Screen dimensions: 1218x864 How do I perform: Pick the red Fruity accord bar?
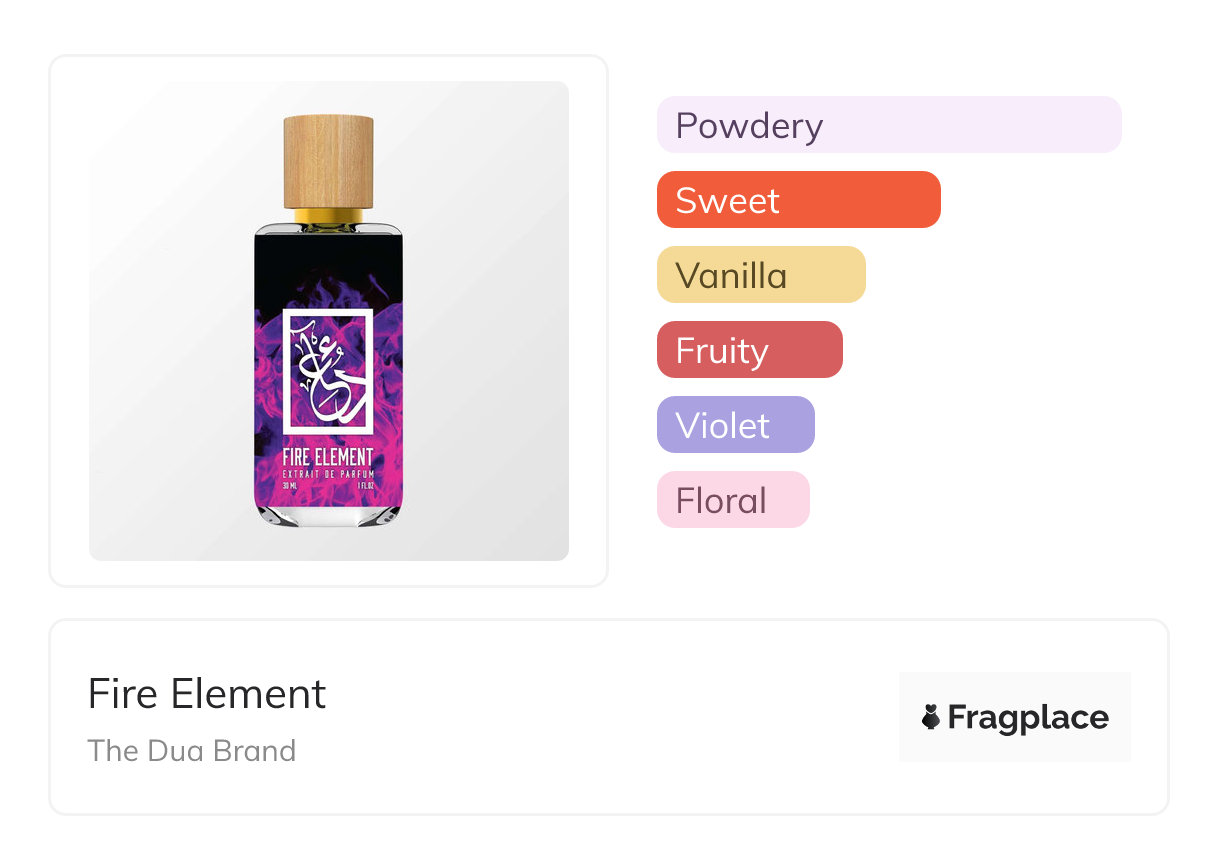coord(749,350)
